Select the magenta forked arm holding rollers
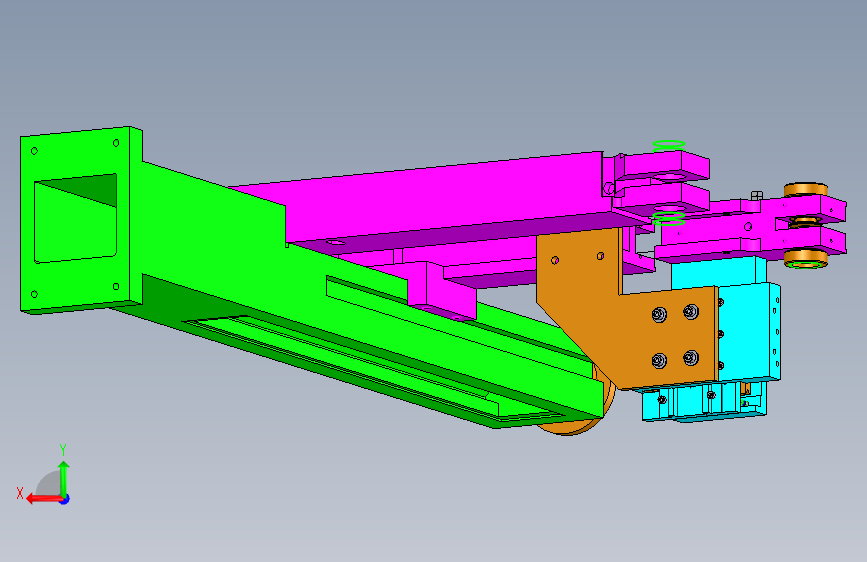Screen dimensions: 867x562 click(752, 230)
